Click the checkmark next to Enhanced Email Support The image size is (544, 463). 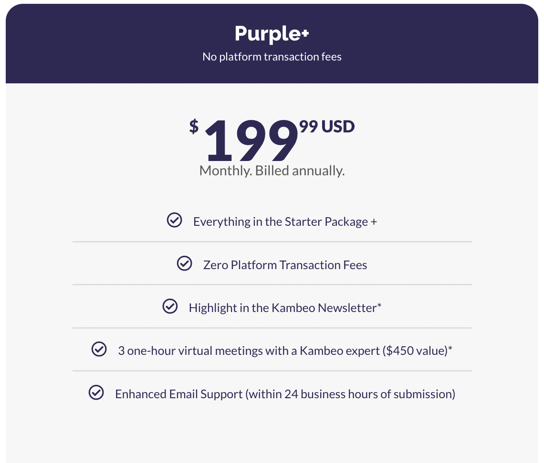[96, 392]
